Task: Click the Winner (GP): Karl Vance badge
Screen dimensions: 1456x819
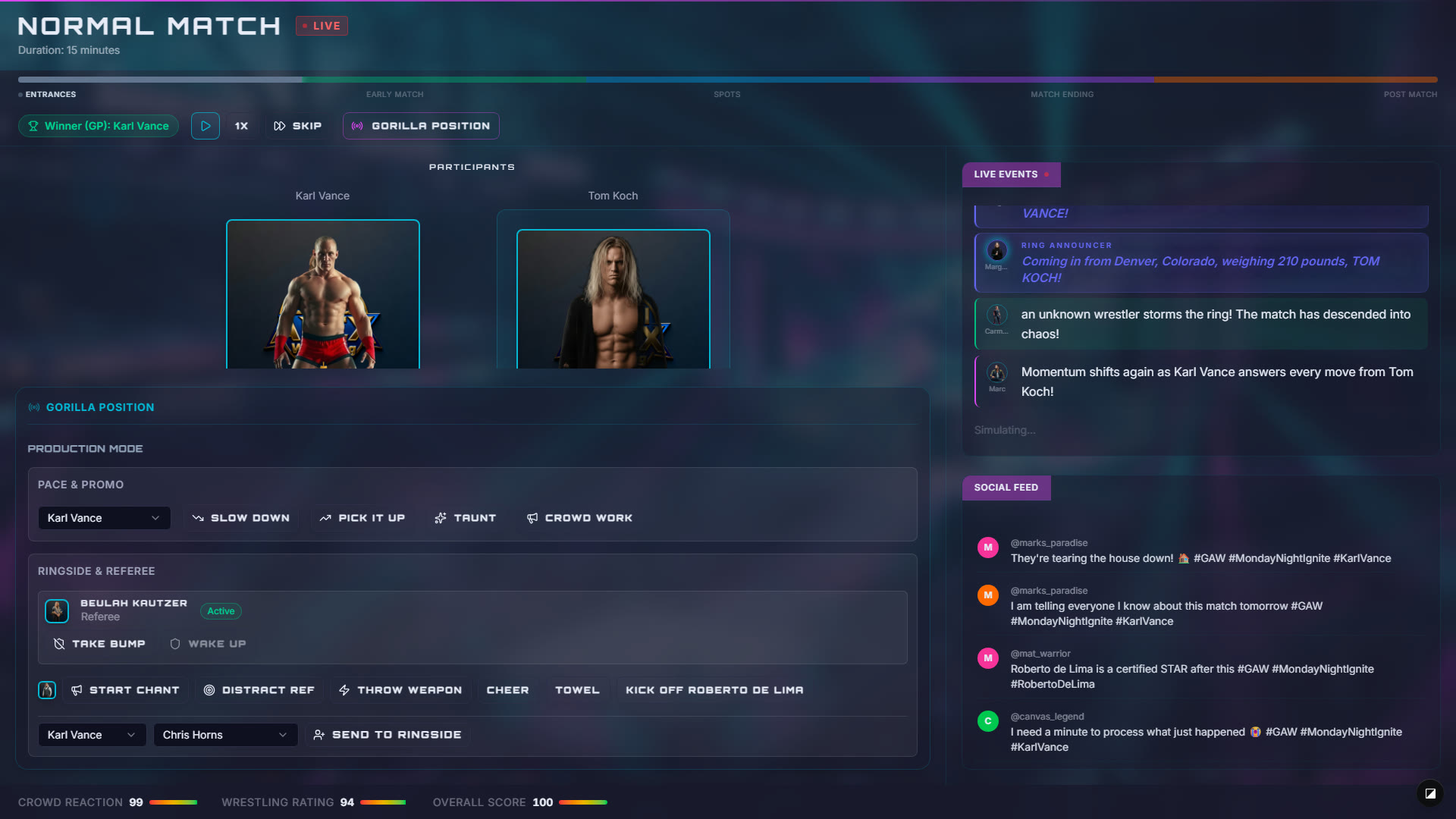Action: (99, 126)
